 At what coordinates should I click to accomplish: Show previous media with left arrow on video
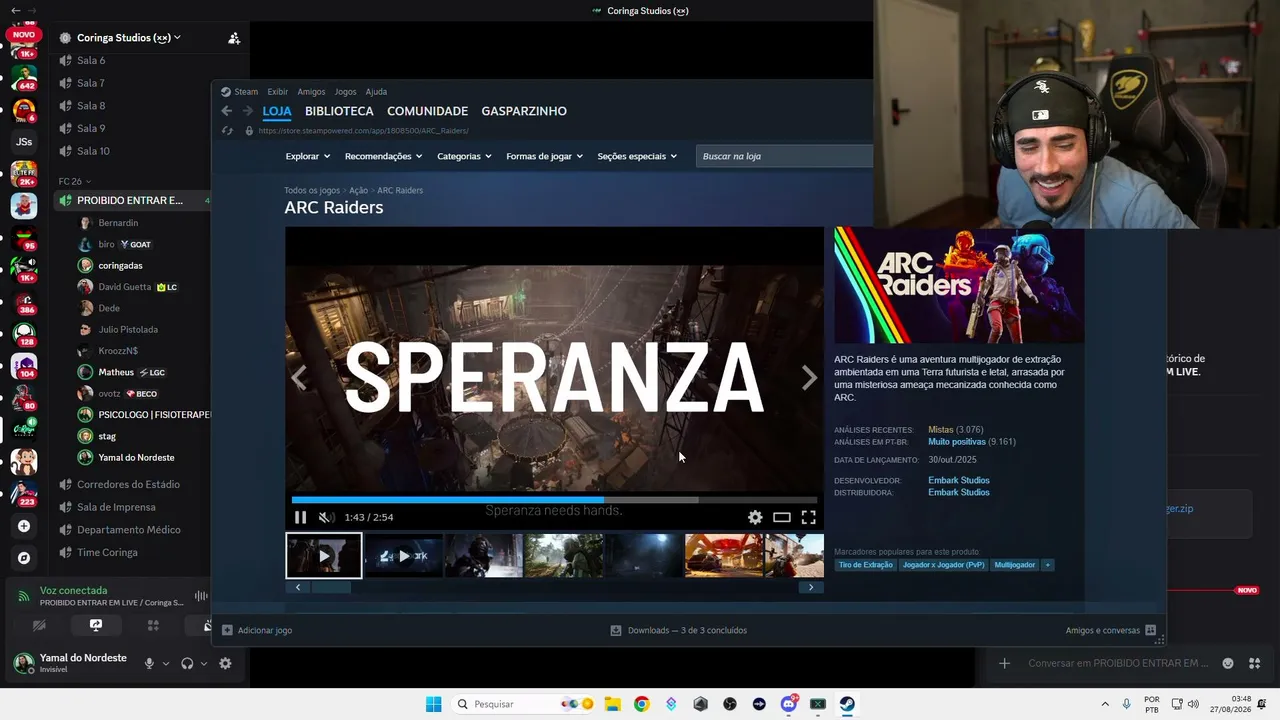(299, 377)
